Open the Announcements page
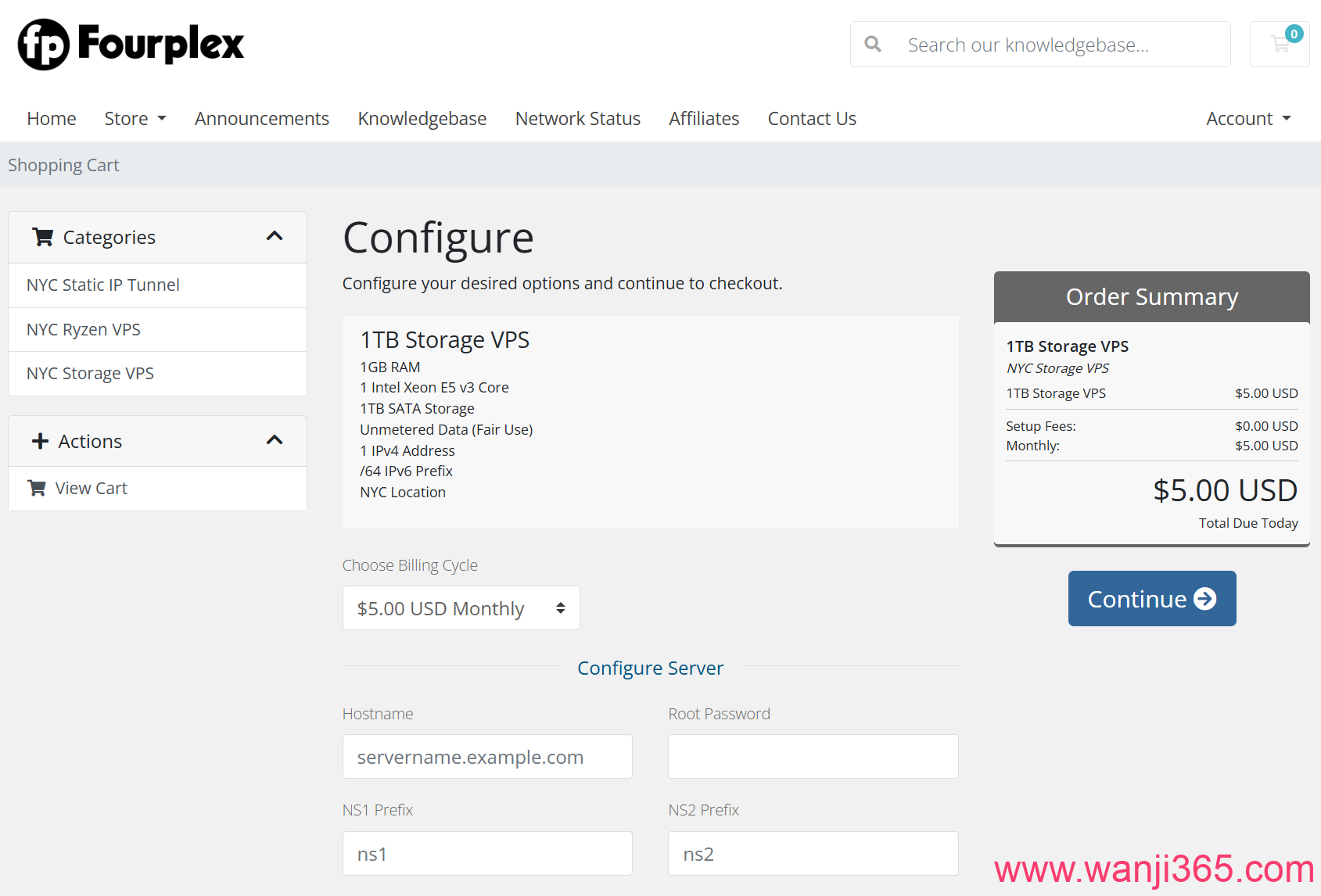 pyautogui.click(x=262, y=118)
